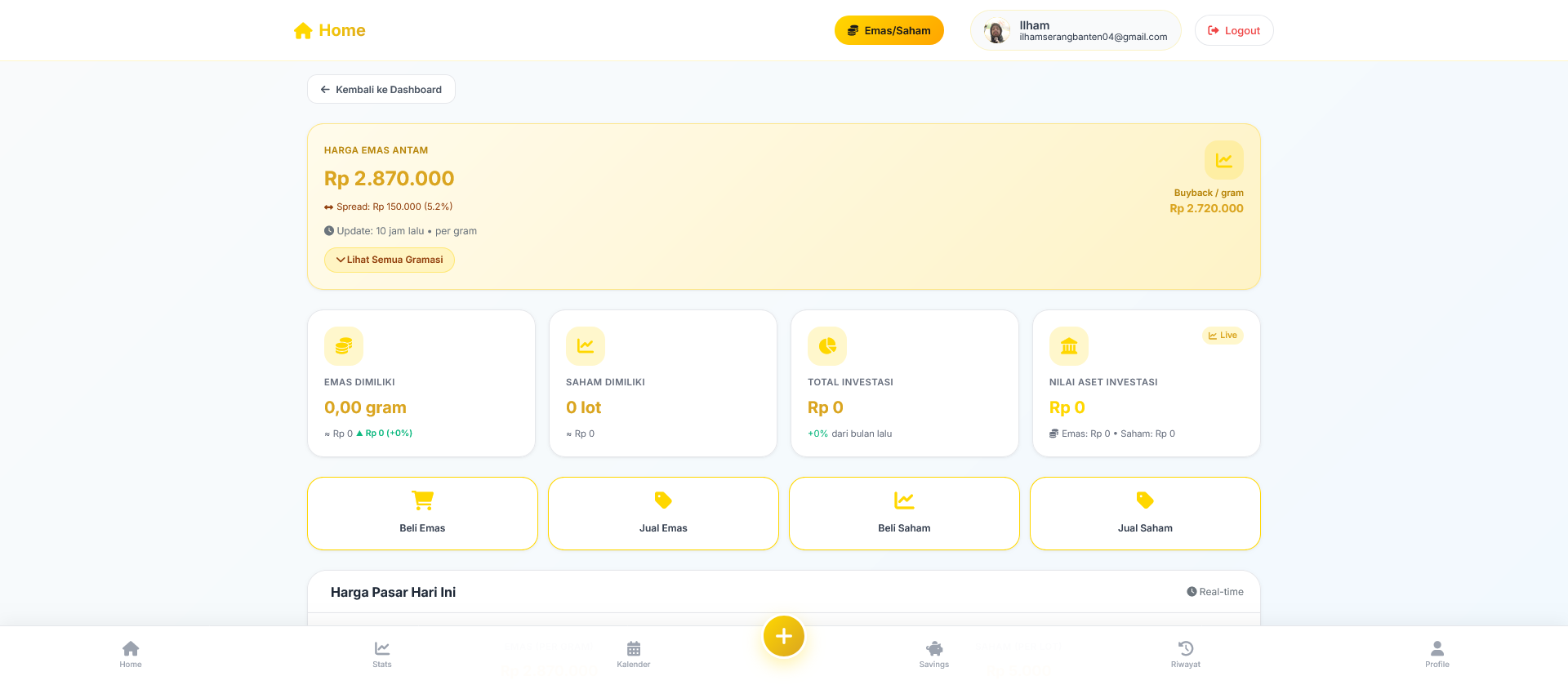Click the Harga Pasar Hari Ini heading
This screenshot has width=1568, height=685.
coord(393,593)
